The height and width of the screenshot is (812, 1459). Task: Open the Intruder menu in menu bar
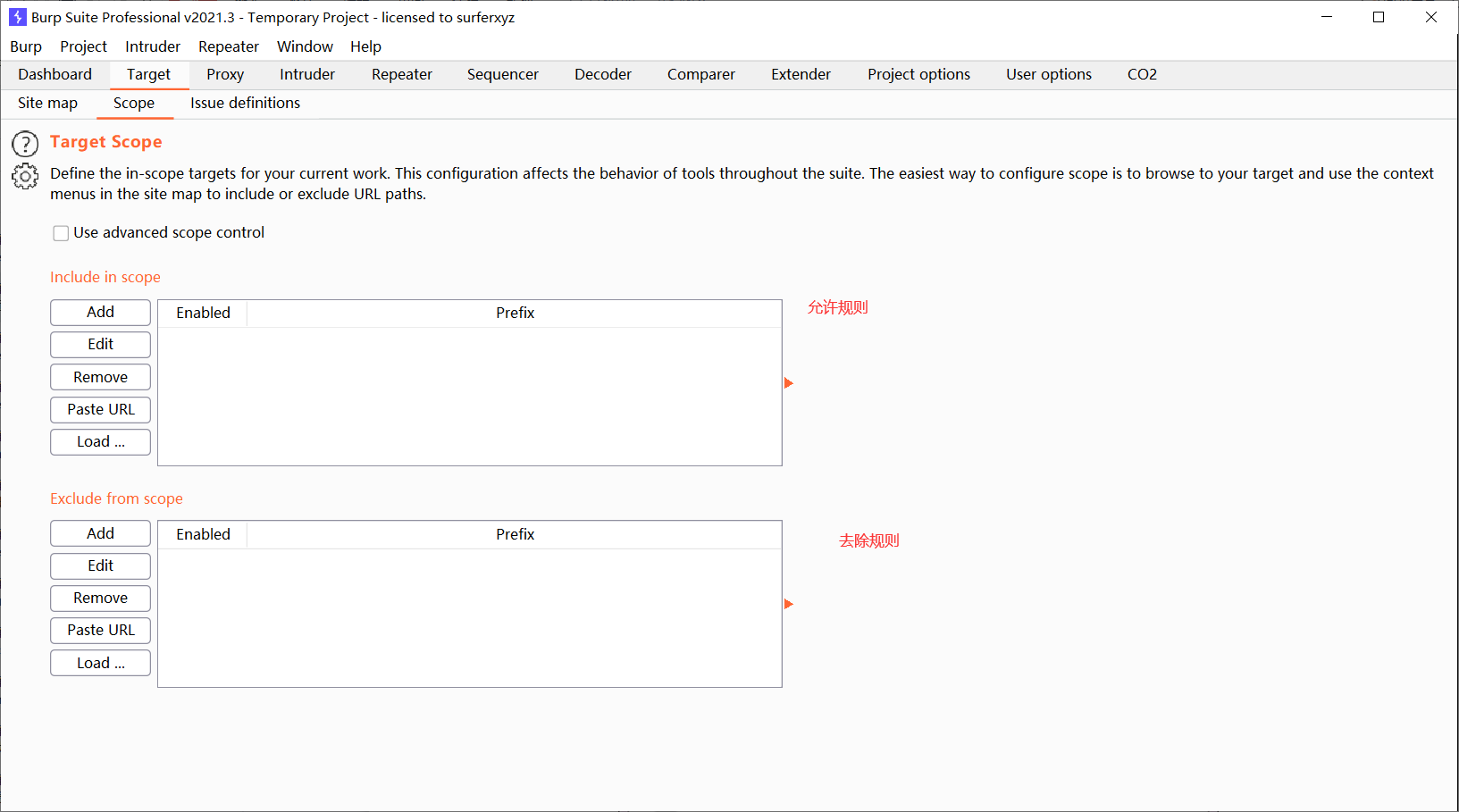click(x=153, y=46)
